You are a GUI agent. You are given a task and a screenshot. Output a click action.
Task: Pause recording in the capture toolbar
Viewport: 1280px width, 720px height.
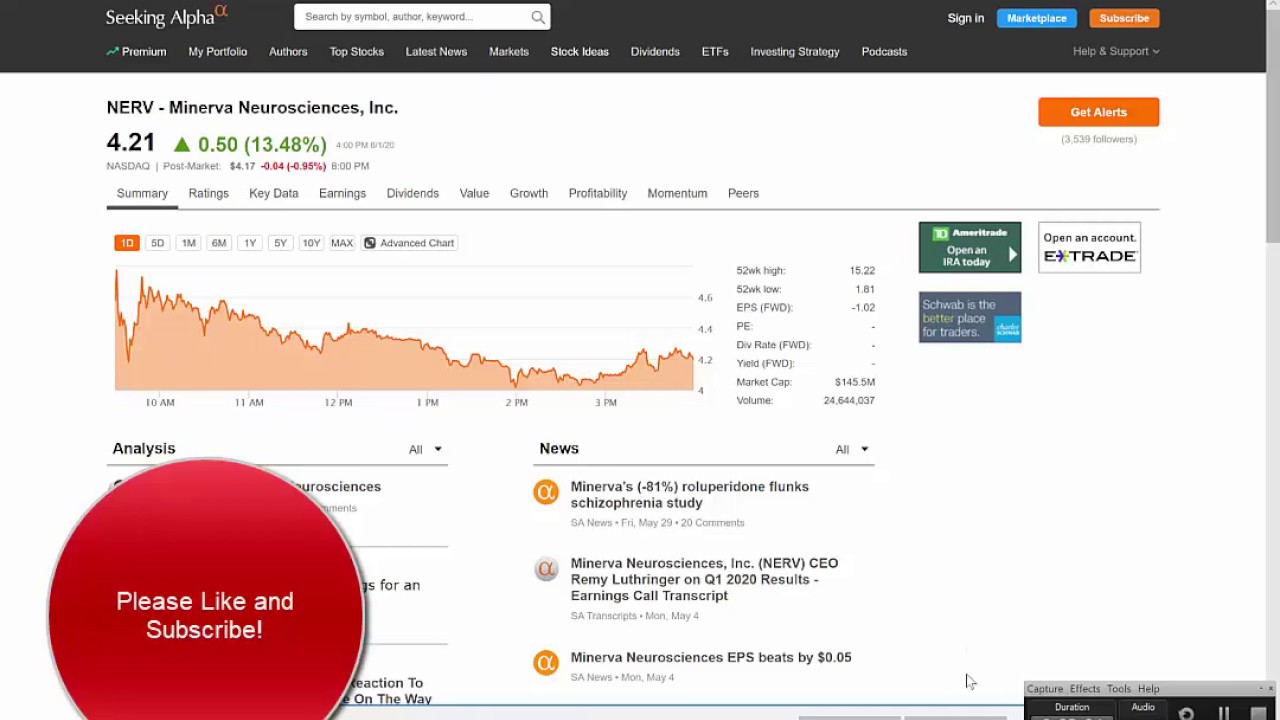click(x=1224, y=714)
